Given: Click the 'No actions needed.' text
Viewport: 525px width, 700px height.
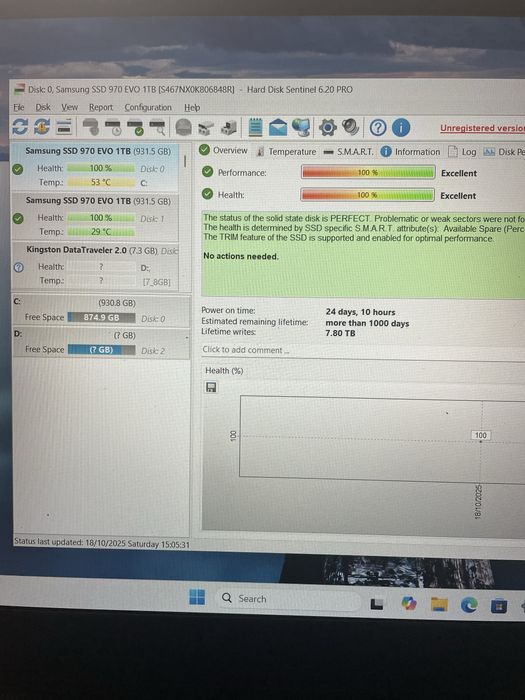Looking at the screenshot, I should [241, 256].
